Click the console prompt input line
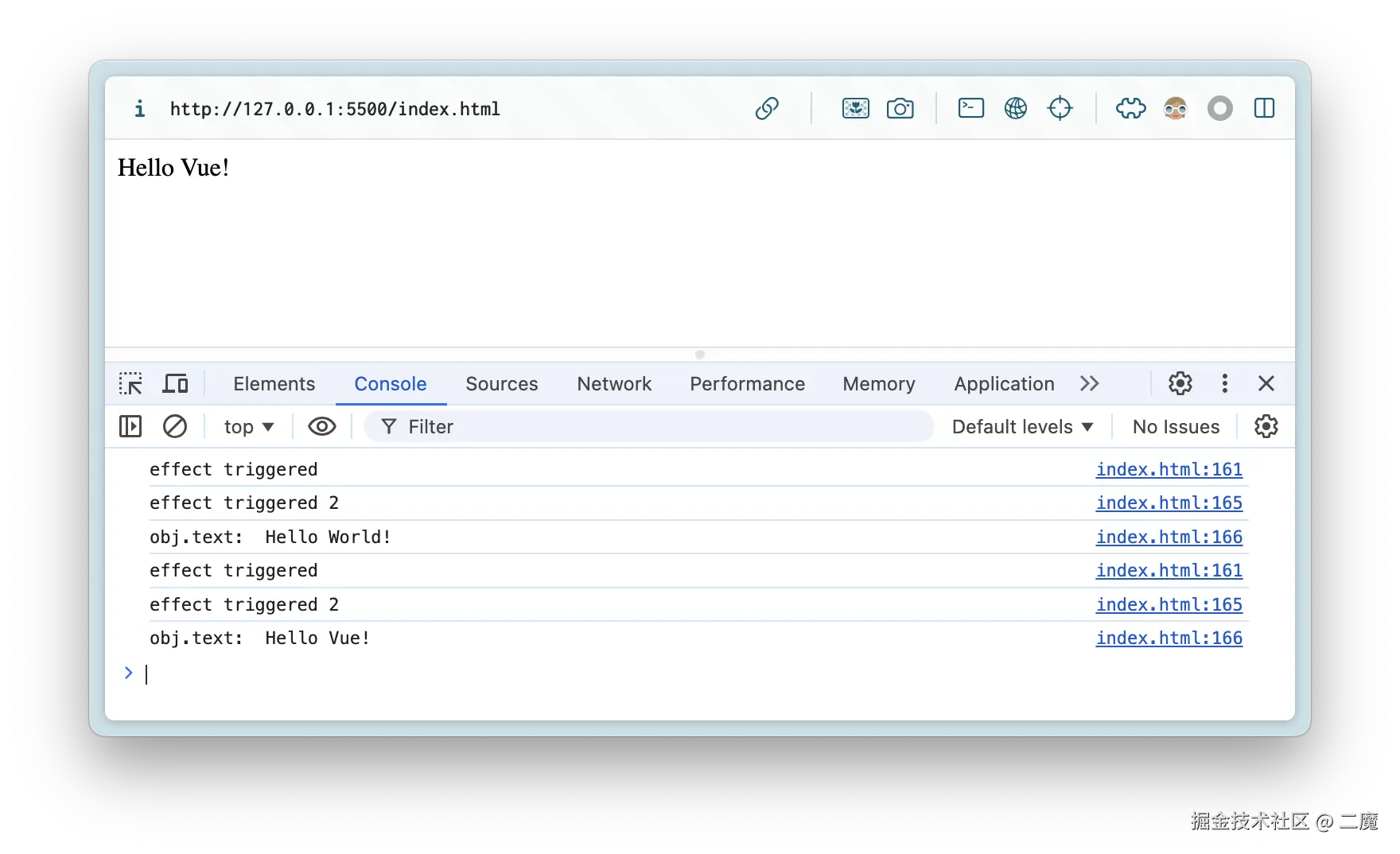This screenshot has width=1400, height=854. 700,673
